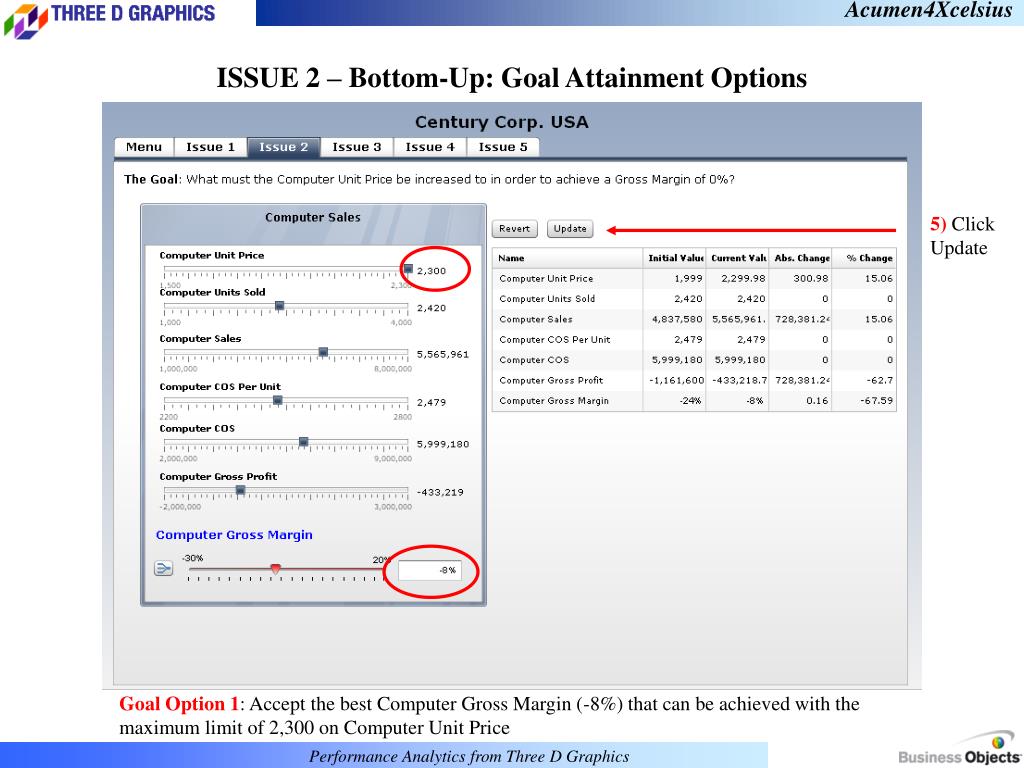This screenshot has width=1024, height=768.
Task: Switch to the Issue 5 tab
Action: (503, 147)
